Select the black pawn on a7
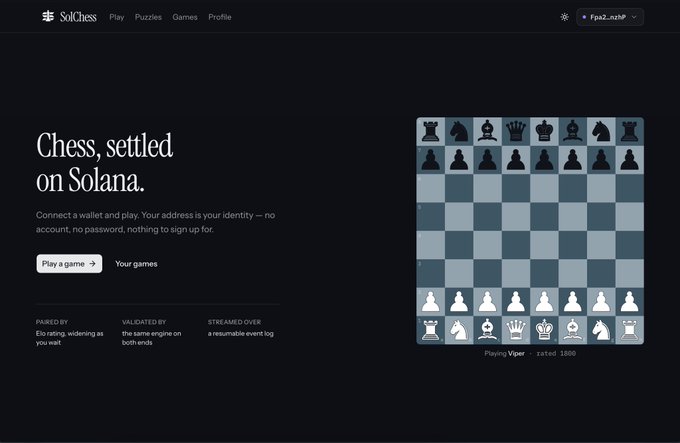The image size is (680, 443). click(431, 160)
